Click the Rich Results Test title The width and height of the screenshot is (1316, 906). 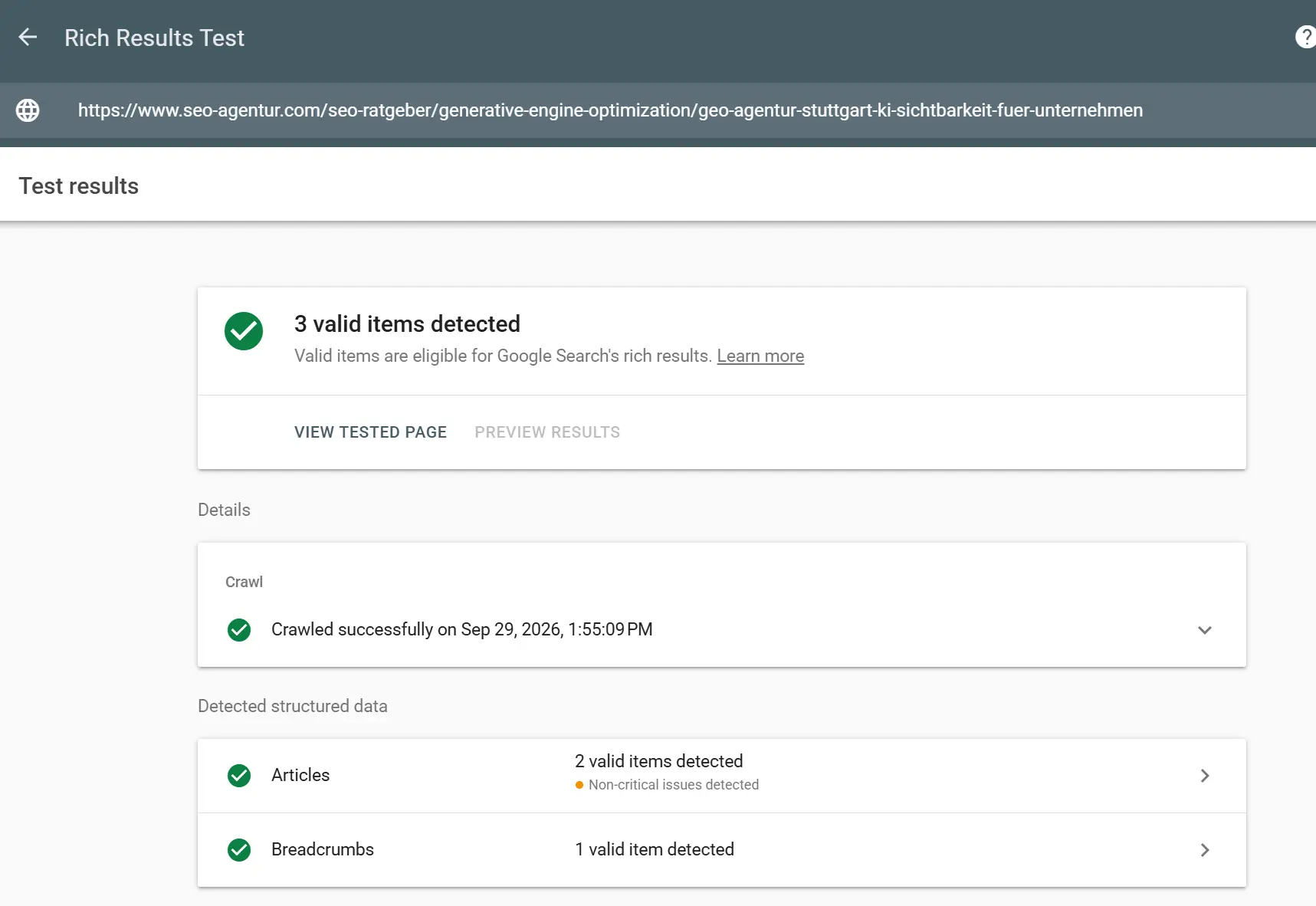pyautogui.click(x=154, y=38)
